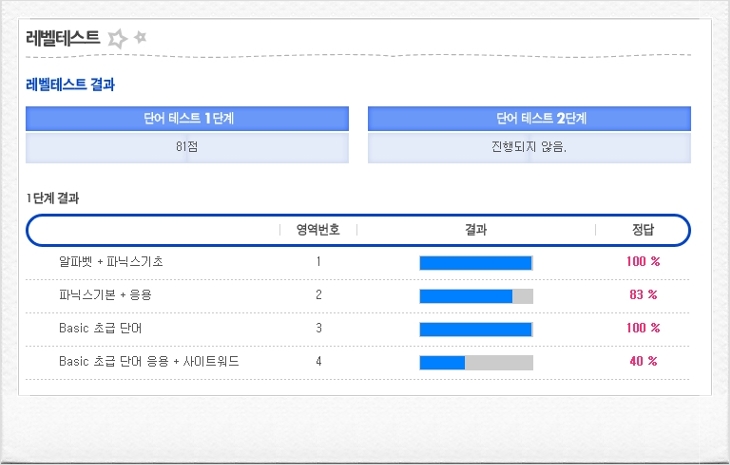
Task: Click the progress bar for area 4
Action: (476, 362)
